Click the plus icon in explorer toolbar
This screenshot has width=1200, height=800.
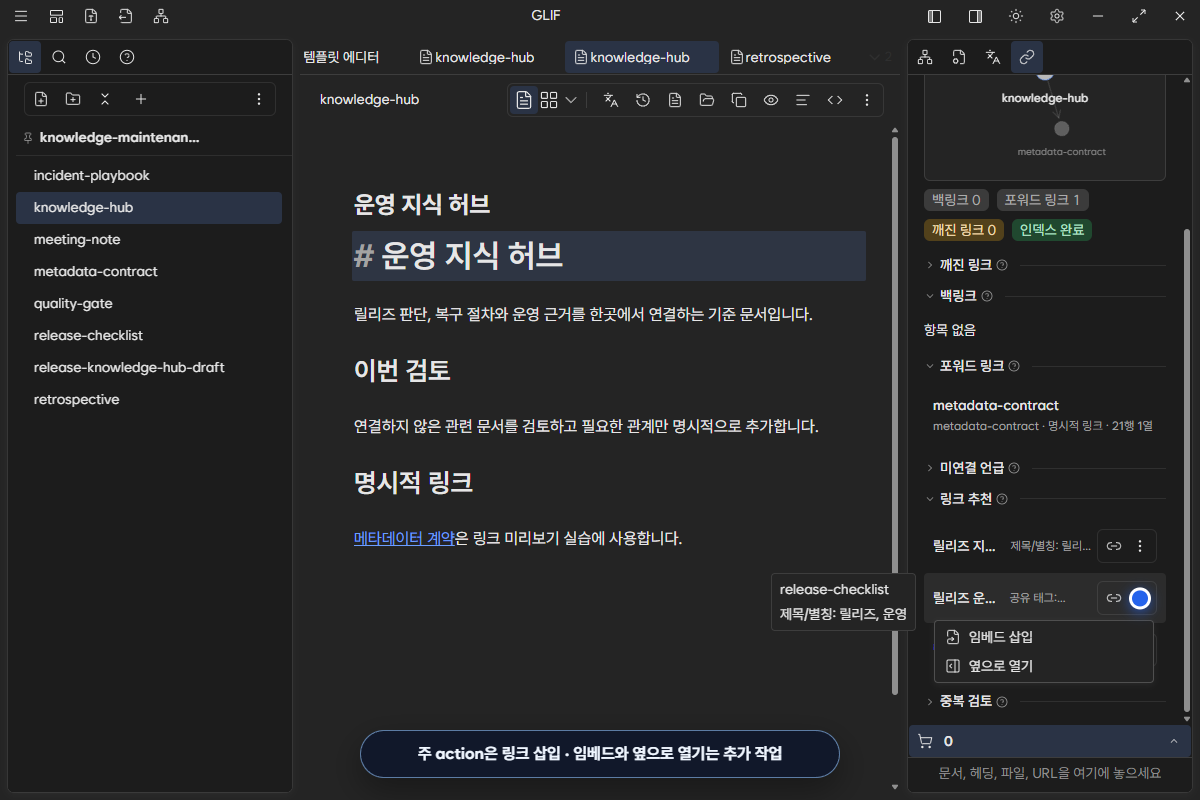141,99
